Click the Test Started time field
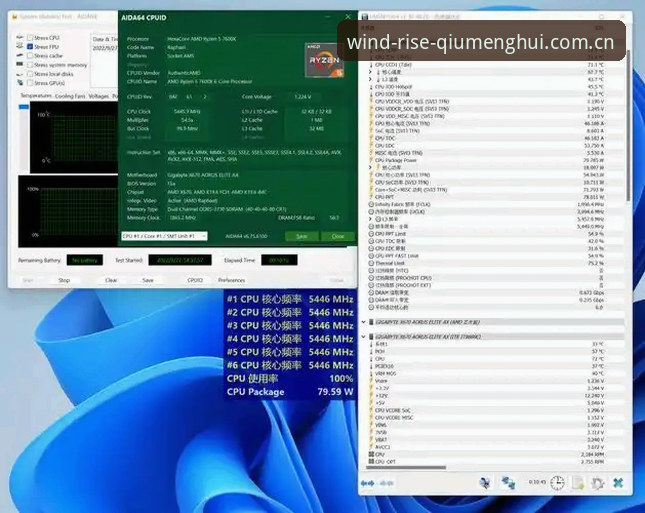Screen dimensions: 645x513 180,260
